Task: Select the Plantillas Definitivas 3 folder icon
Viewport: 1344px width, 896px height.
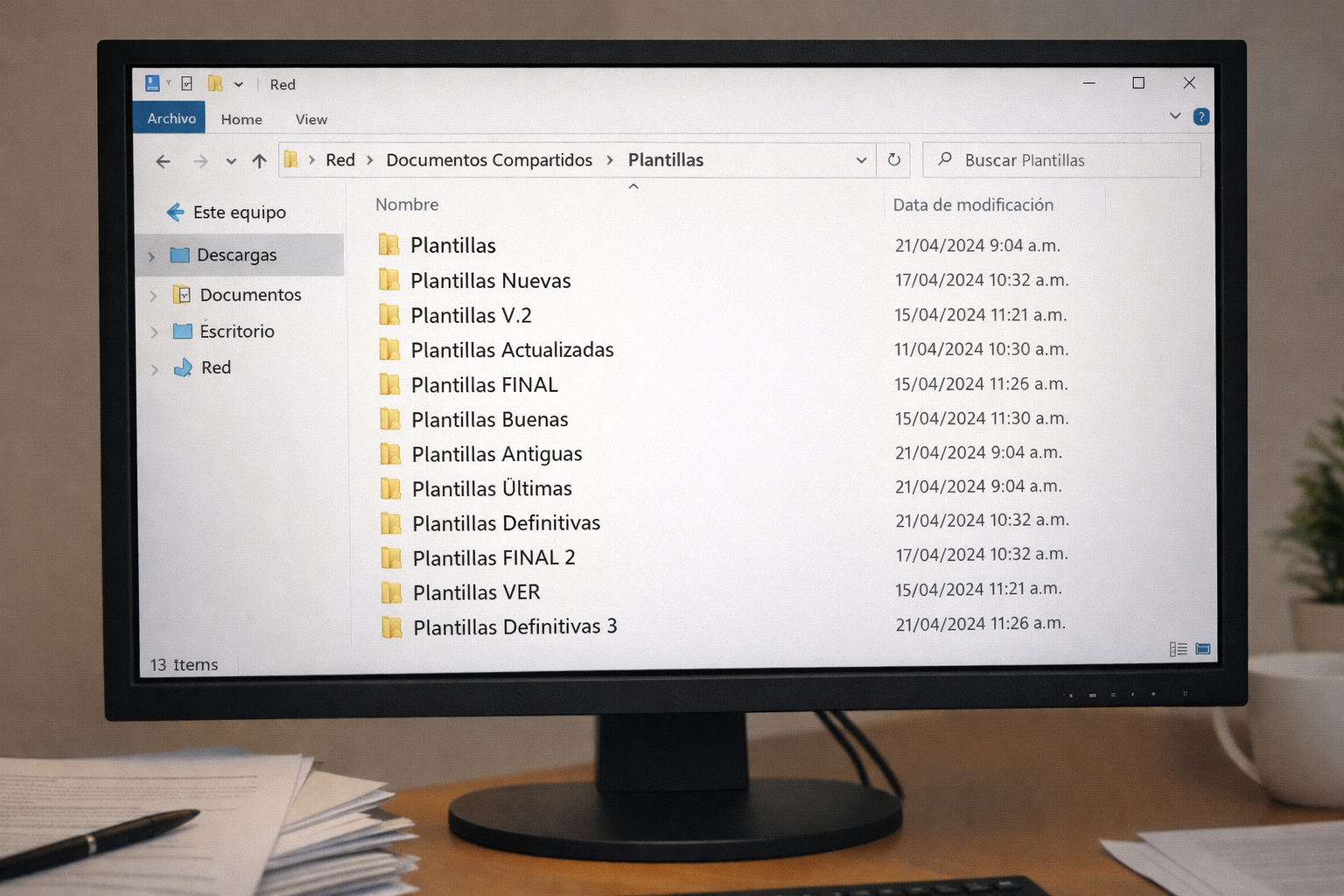Action: pyautogui.click(x=392, y=626)
